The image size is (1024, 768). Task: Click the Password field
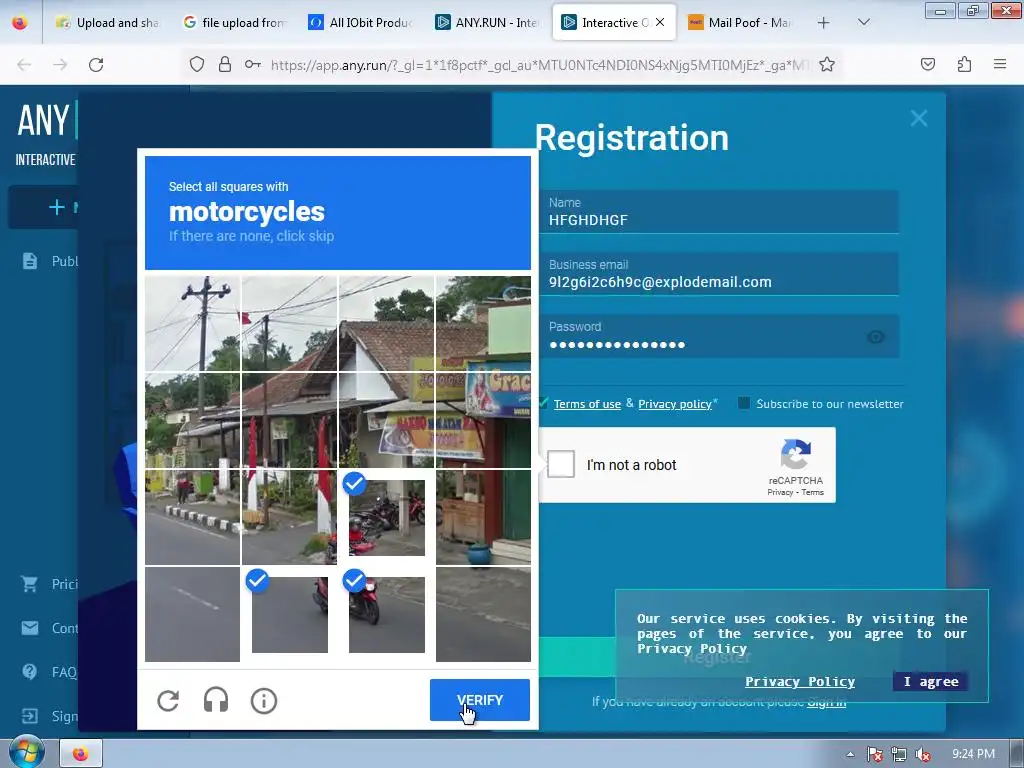click(719, 336)
